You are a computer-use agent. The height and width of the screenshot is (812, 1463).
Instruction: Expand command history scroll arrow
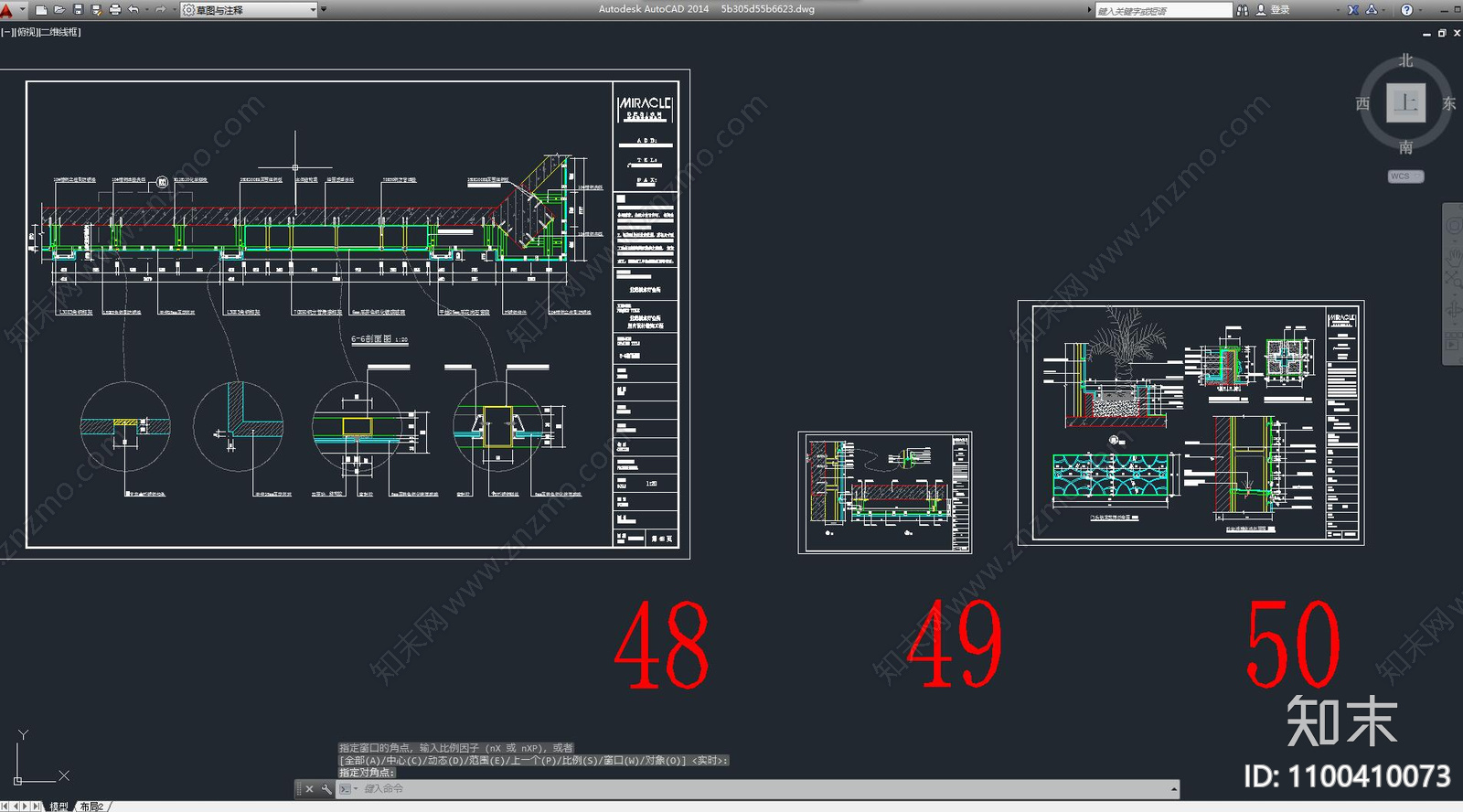click(x=1173, y=789)
